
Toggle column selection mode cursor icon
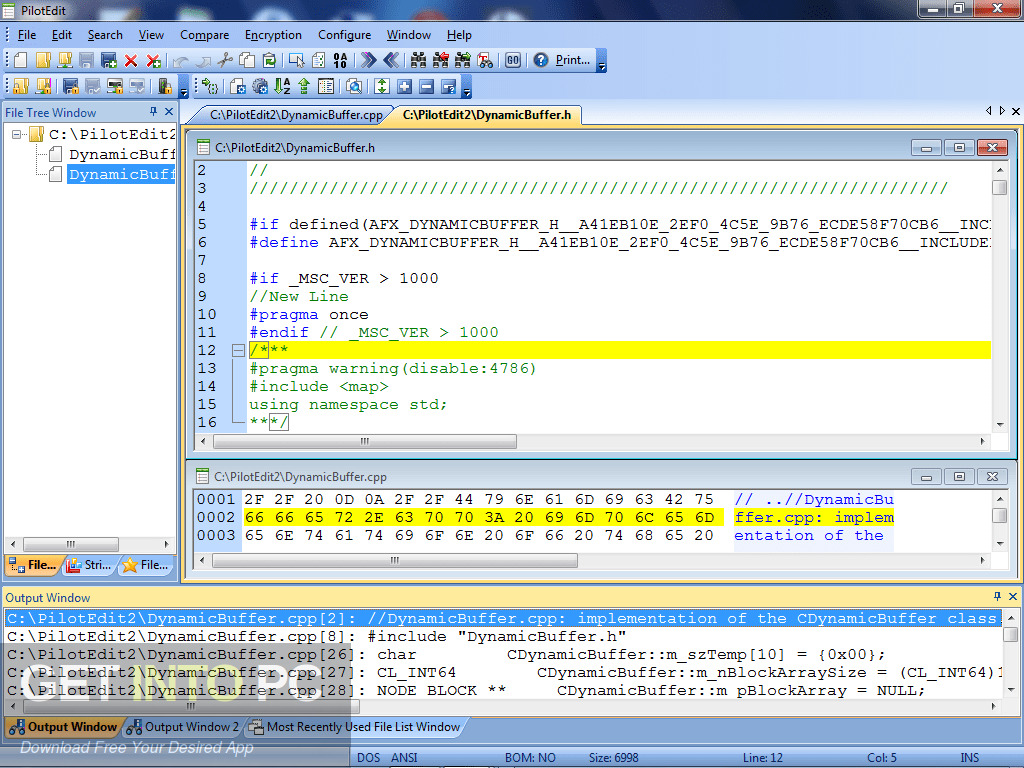296,60
